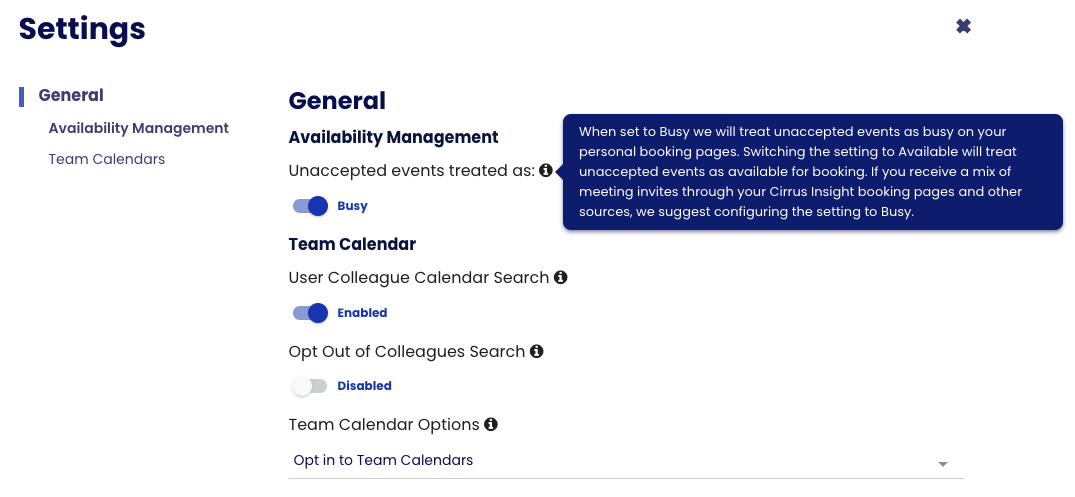
Task: Click info icon beside Unaccepted events treated as
Action: tap(546, 171)
